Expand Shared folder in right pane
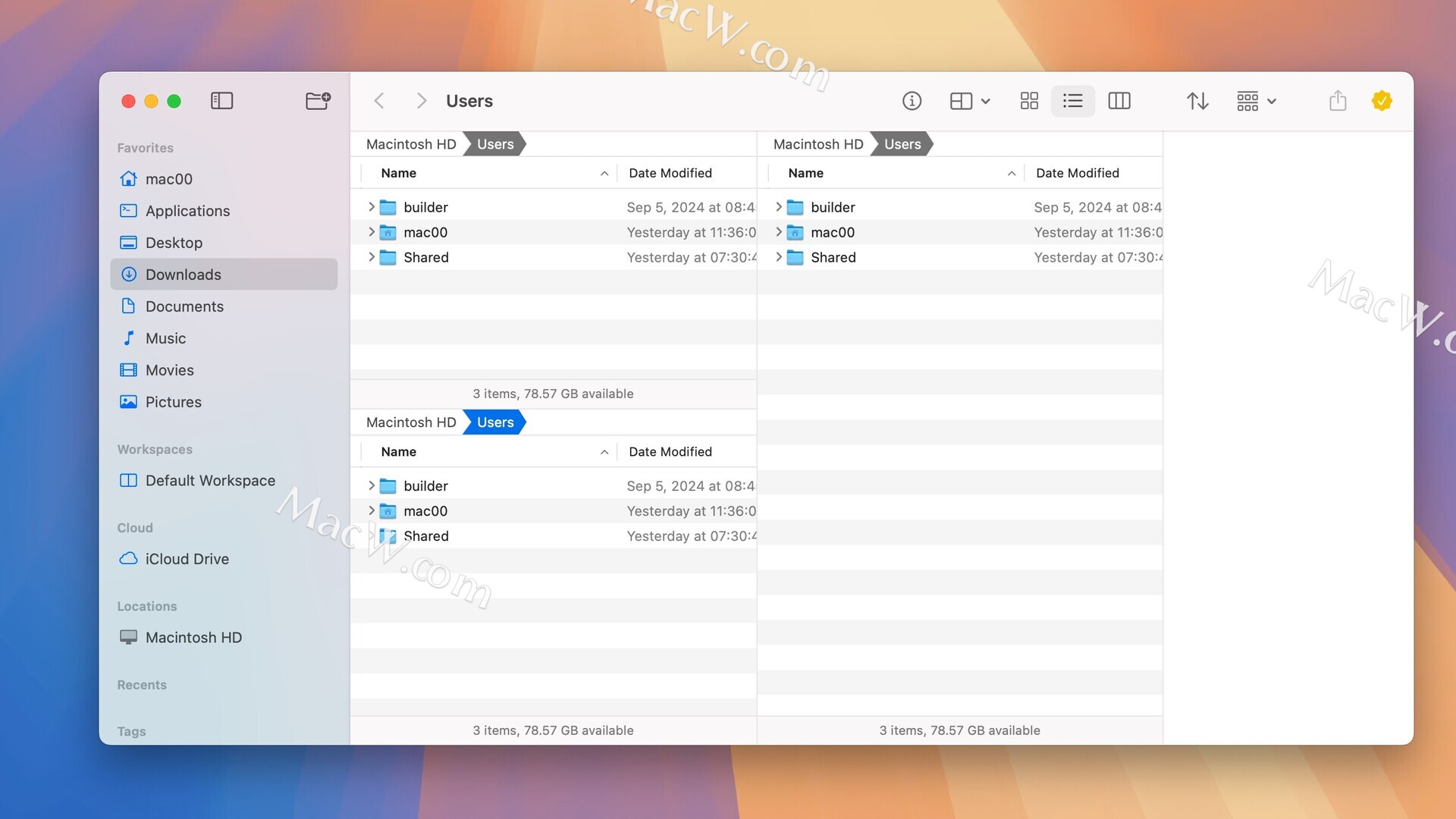The height and width of the screenshot is (819, 1456). pyautogui.click(x=779, y=257)
